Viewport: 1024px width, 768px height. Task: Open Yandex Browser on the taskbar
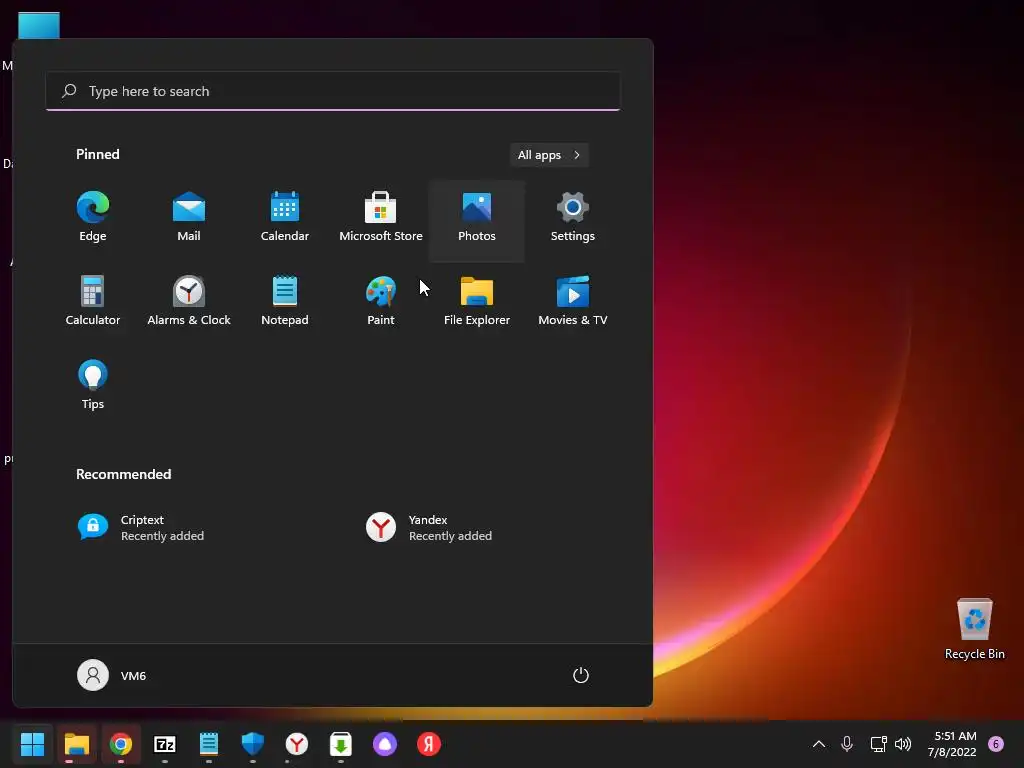pos(297,744)
